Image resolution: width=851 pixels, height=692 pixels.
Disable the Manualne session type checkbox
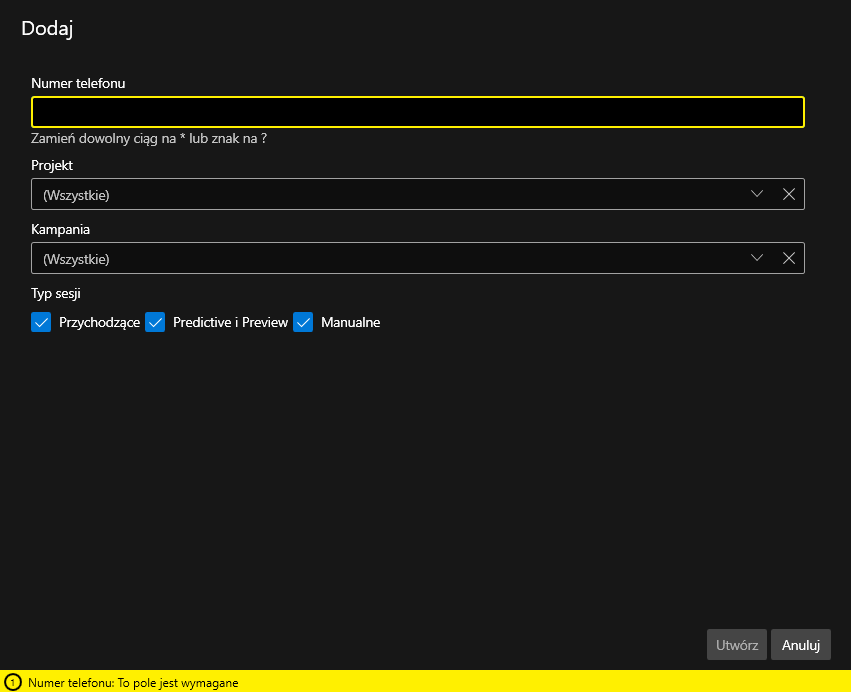click(x=303, y=322)
